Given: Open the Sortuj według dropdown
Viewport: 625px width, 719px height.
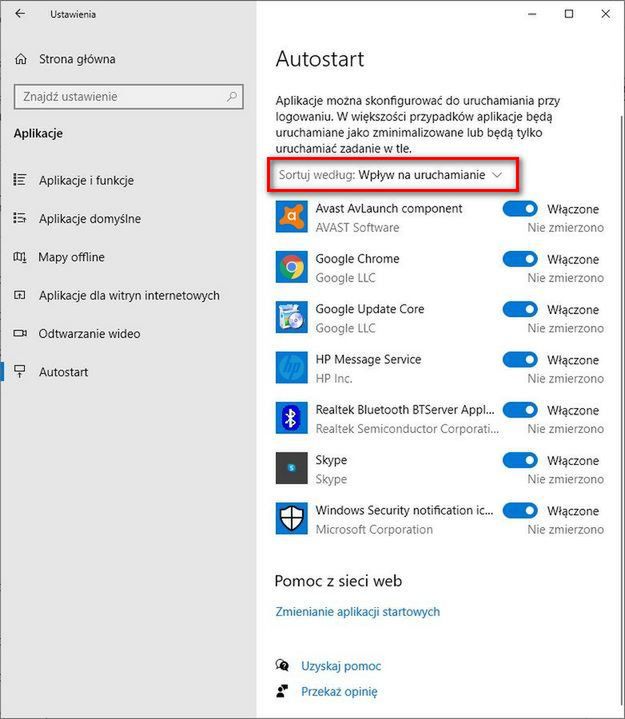Looking at the screenshot, I should [x=393, y=175].
